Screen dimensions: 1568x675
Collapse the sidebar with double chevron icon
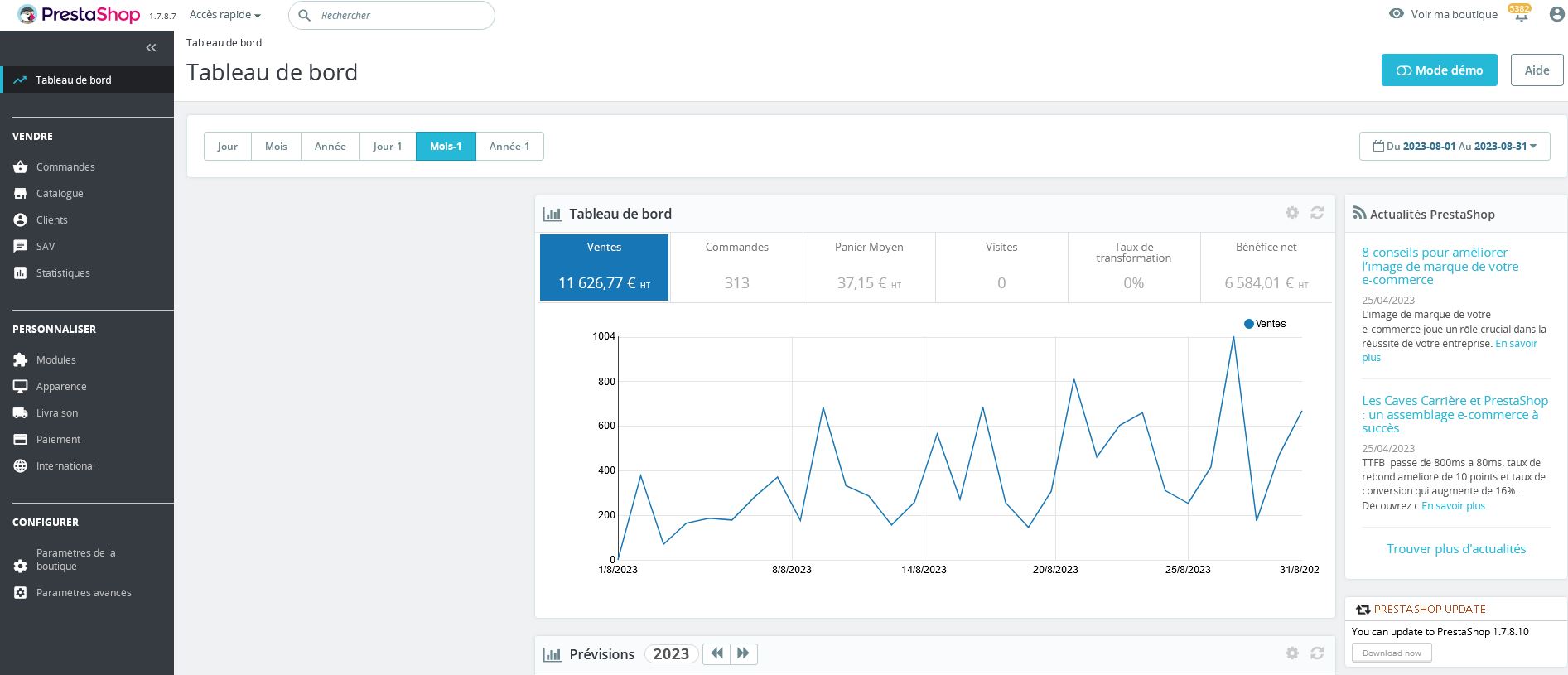pyautogui.click(x=151, y=48)
